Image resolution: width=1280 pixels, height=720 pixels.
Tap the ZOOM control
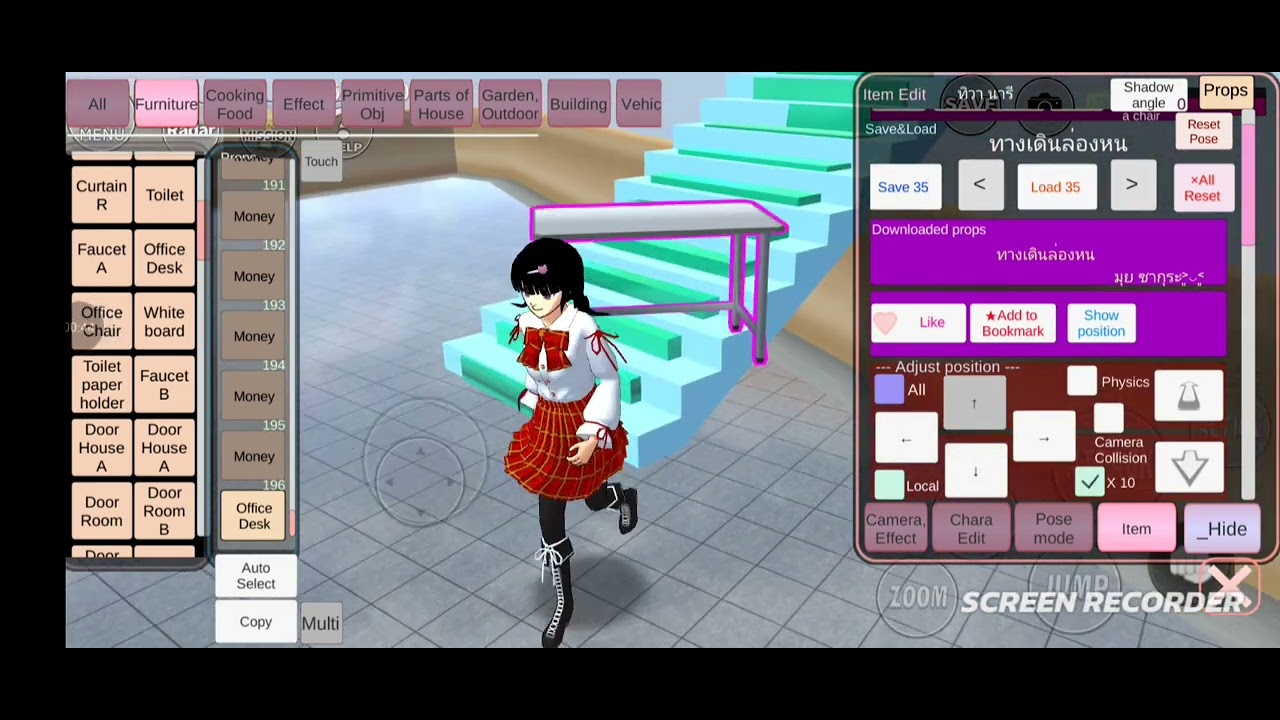tap(917, 597)
